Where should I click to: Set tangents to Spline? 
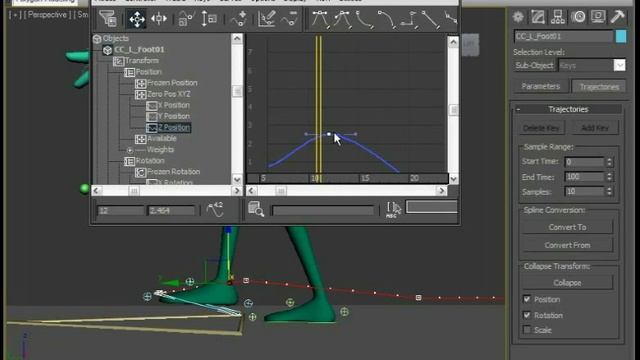click(342, 19)
